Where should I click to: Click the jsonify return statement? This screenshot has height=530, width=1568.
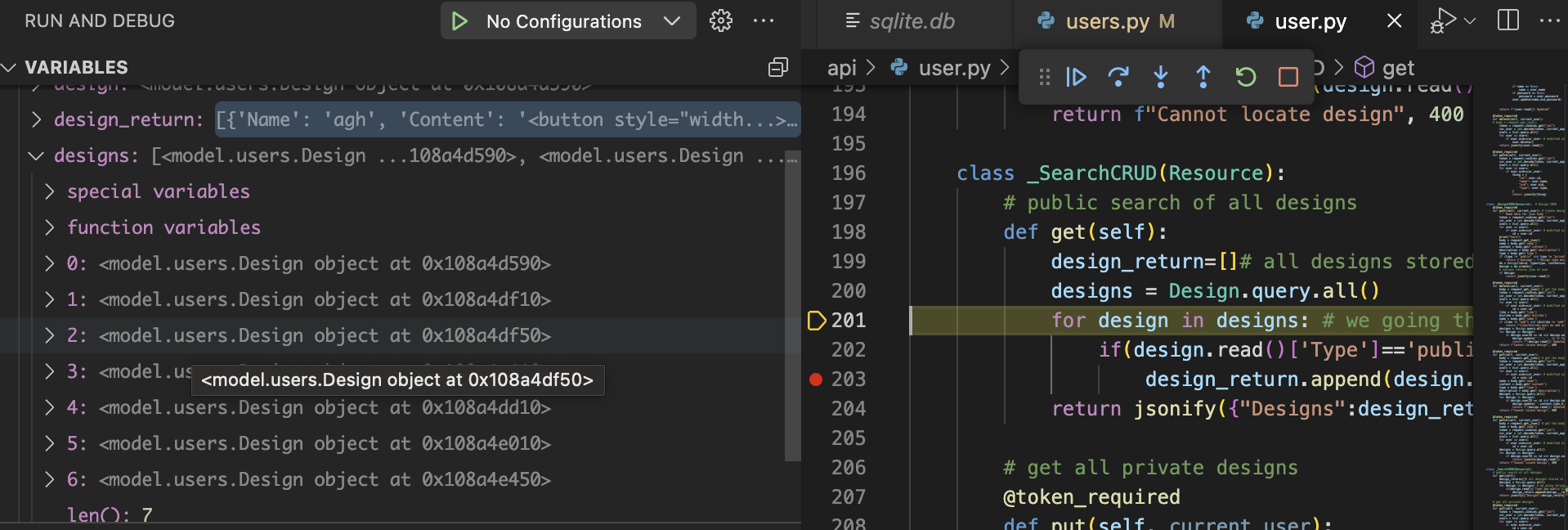click(1261, 409)
